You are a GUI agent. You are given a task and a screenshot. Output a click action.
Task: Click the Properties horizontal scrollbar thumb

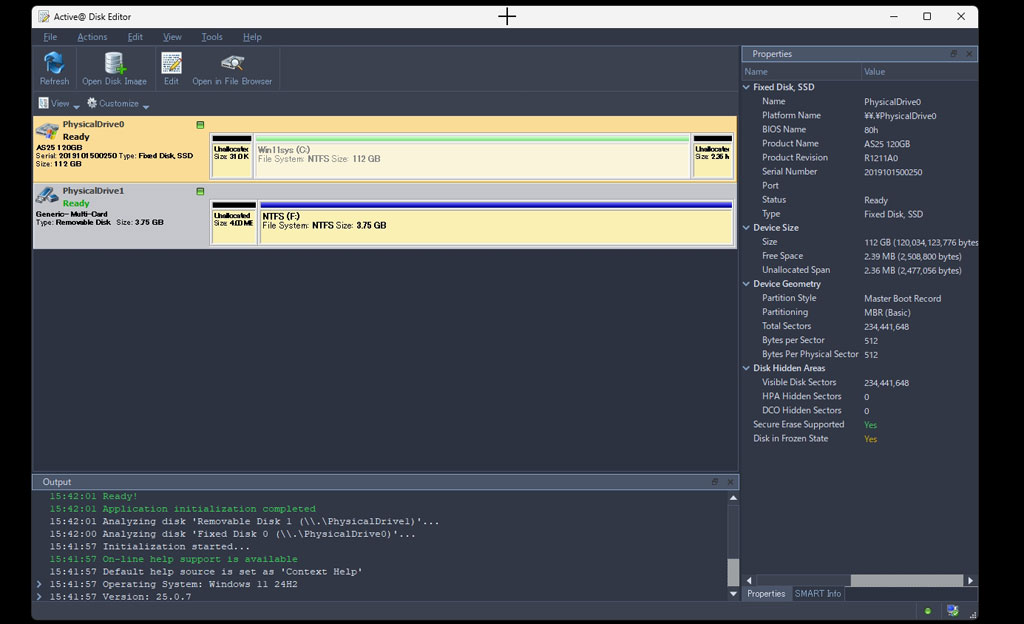coord(906,580)
